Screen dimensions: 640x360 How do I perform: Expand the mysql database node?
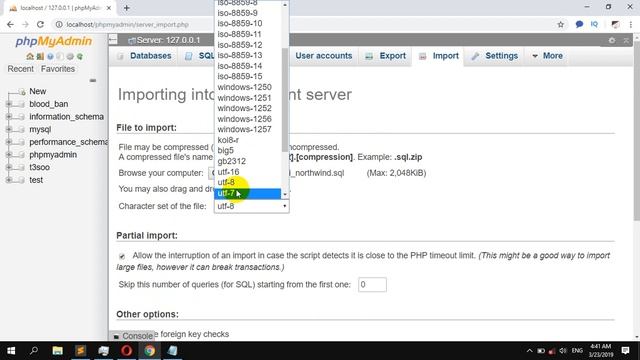(x=9, y=129)
